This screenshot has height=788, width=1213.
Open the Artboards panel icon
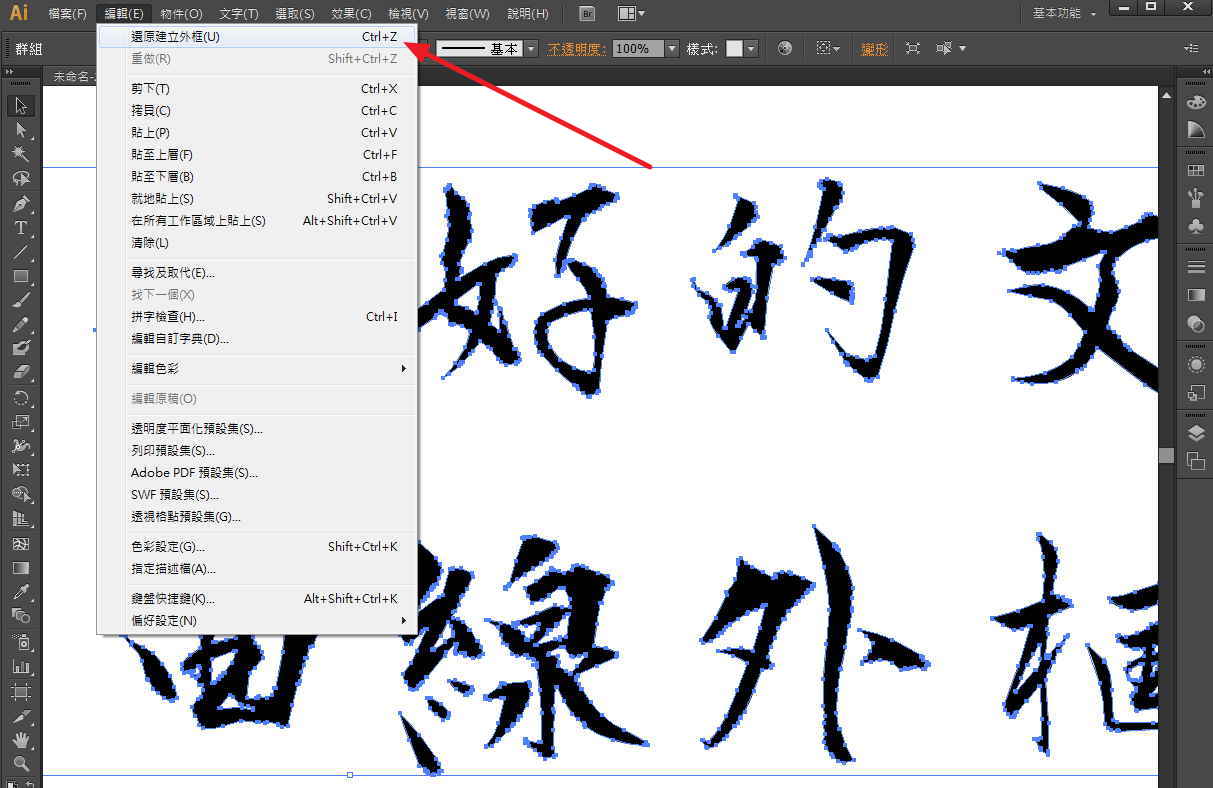pyautogui.click(x=1195, y=461)
